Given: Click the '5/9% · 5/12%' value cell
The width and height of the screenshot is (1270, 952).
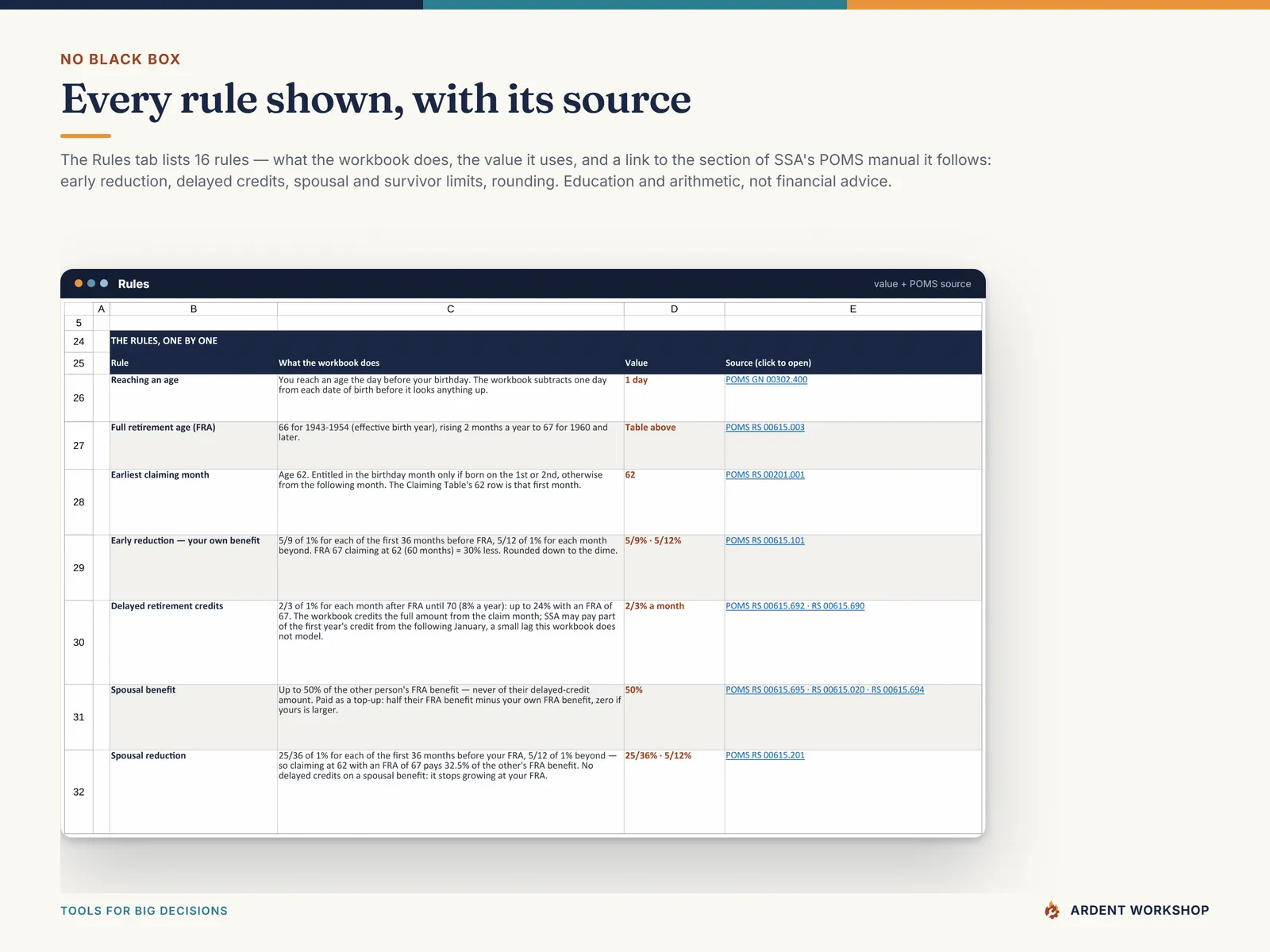Looking at the screenshot, I should coord(674,568).
